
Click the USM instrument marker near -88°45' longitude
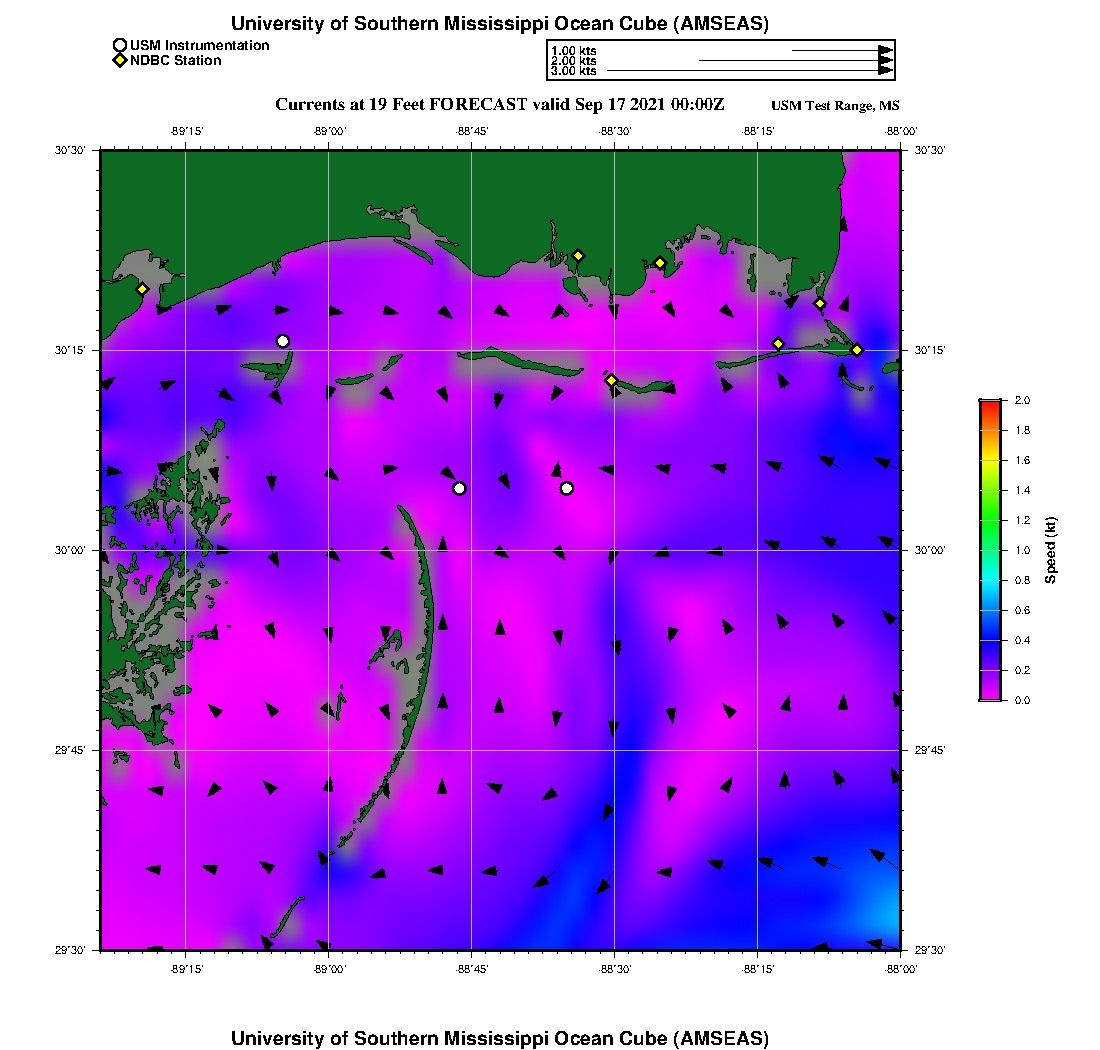tap(460, 488)
